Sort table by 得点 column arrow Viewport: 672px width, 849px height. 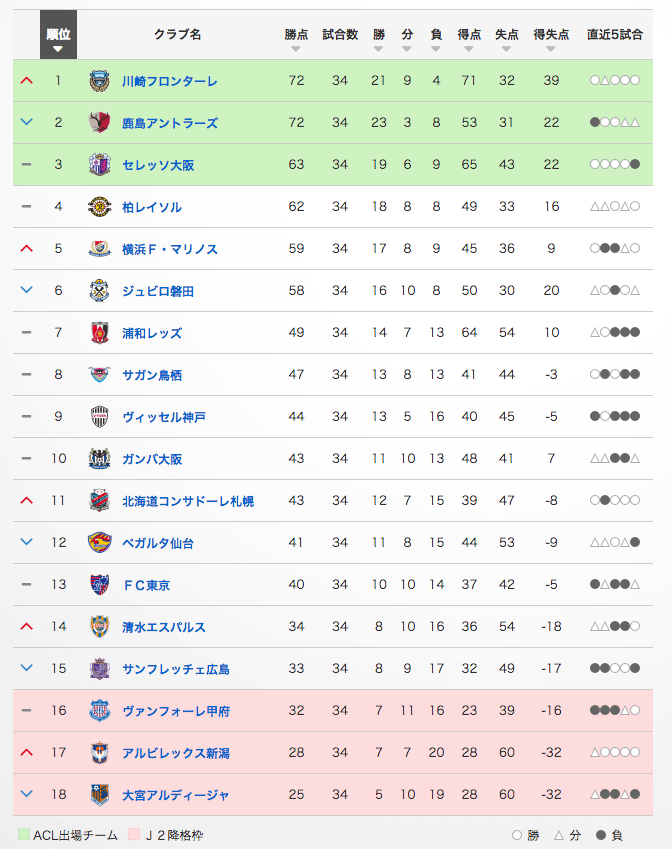pos(469,49)
